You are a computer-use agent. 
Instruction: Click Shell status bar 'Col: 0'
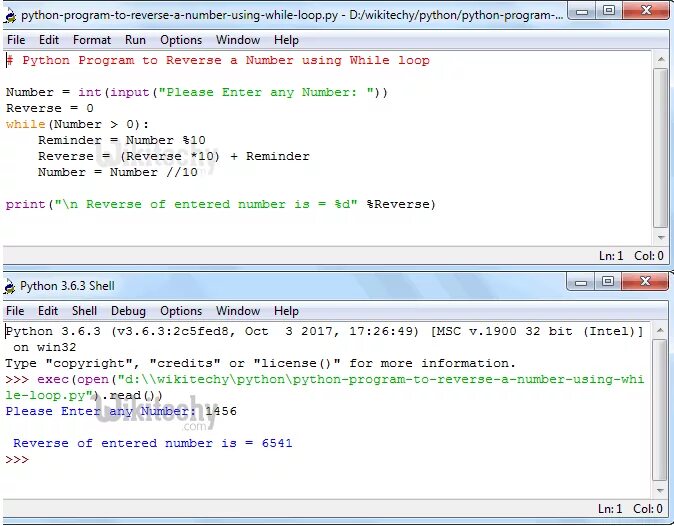coord(648,509)
